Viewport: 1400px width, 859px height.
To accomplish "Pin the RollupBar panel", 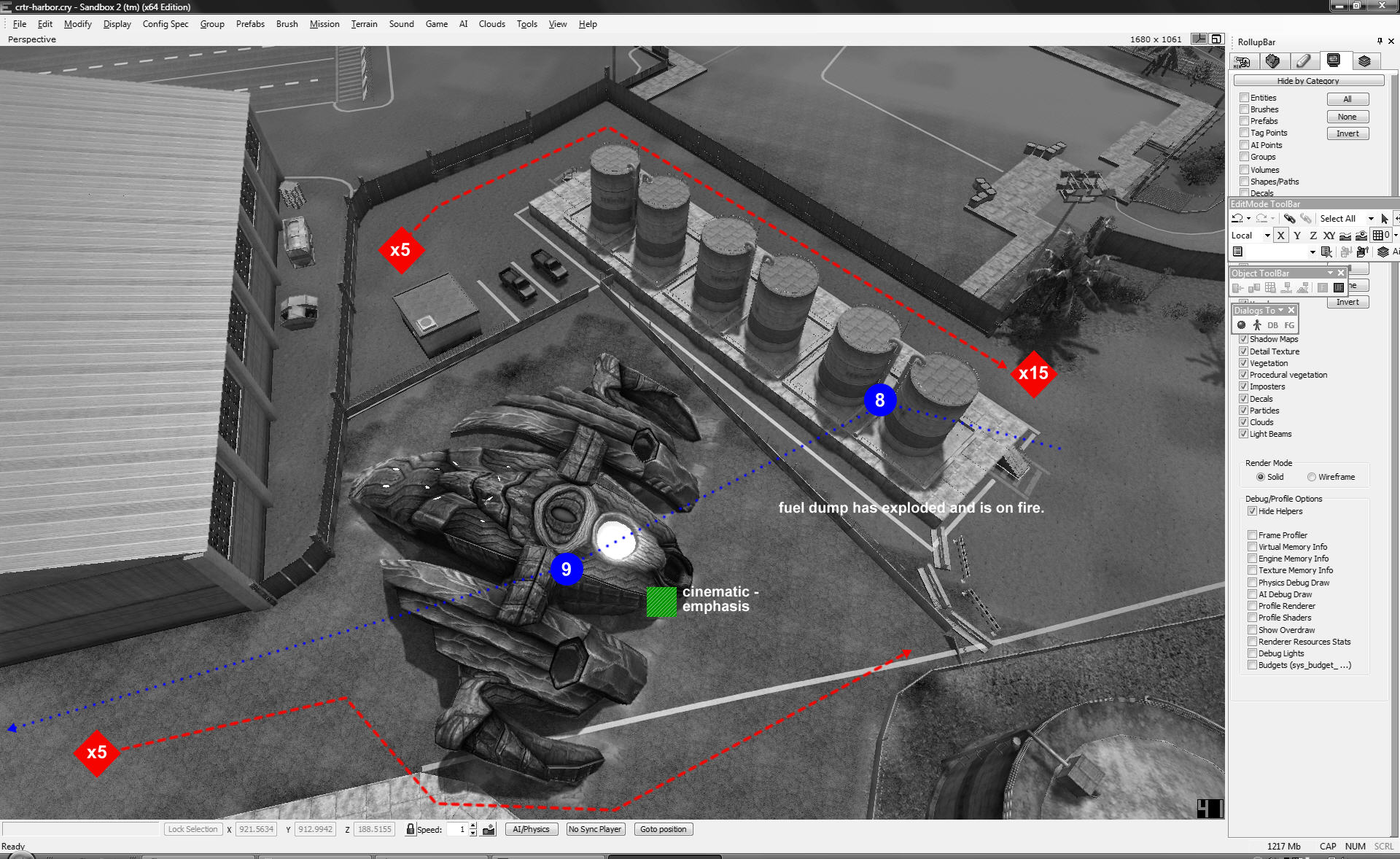I will pos(1380,41).
